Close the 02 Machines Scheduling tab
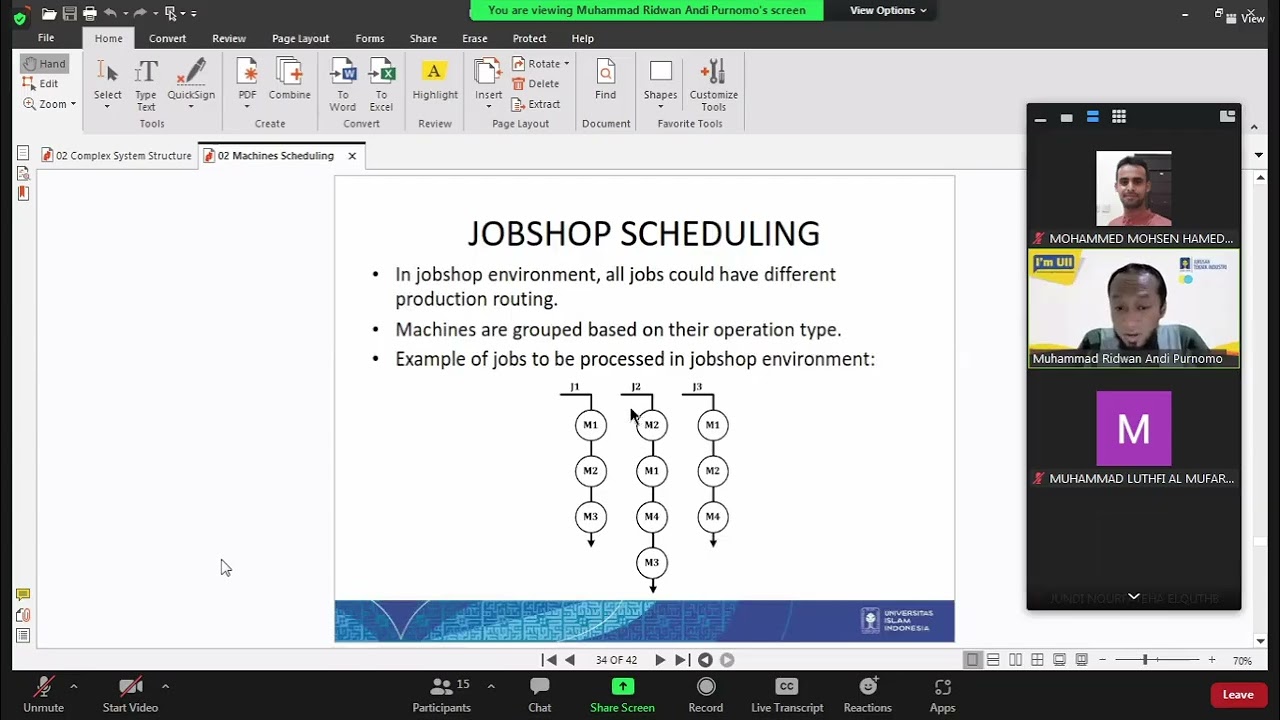This screenshot has height=720, width=1280. [x=352, y=156]
